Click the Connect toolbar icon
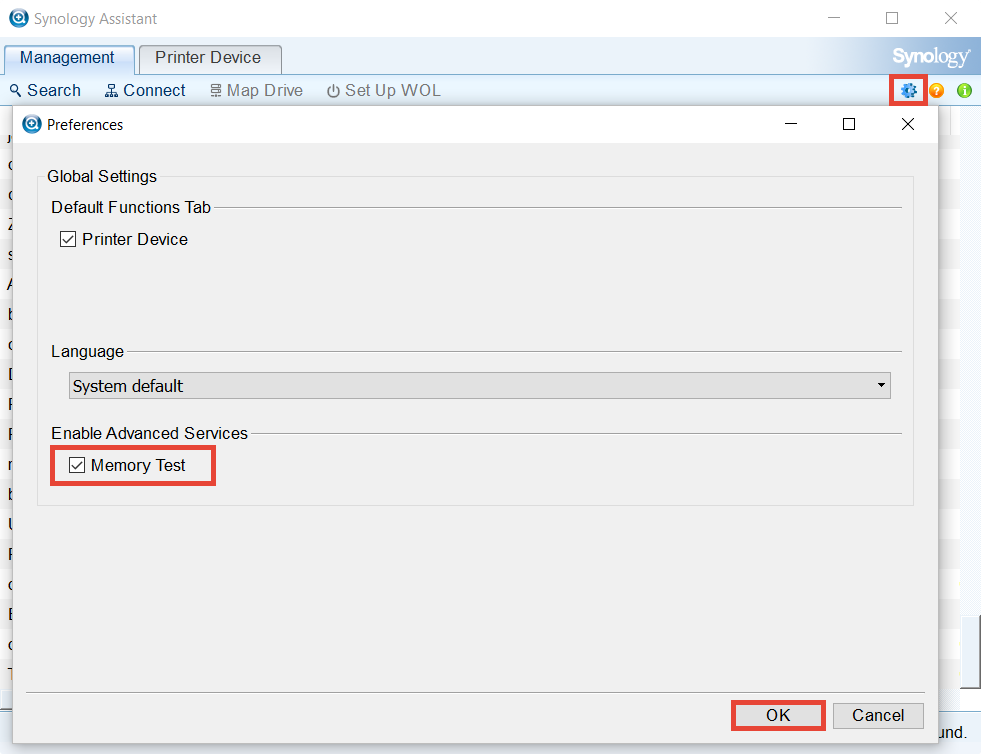 pyautogui.click(x=109, y=90)
